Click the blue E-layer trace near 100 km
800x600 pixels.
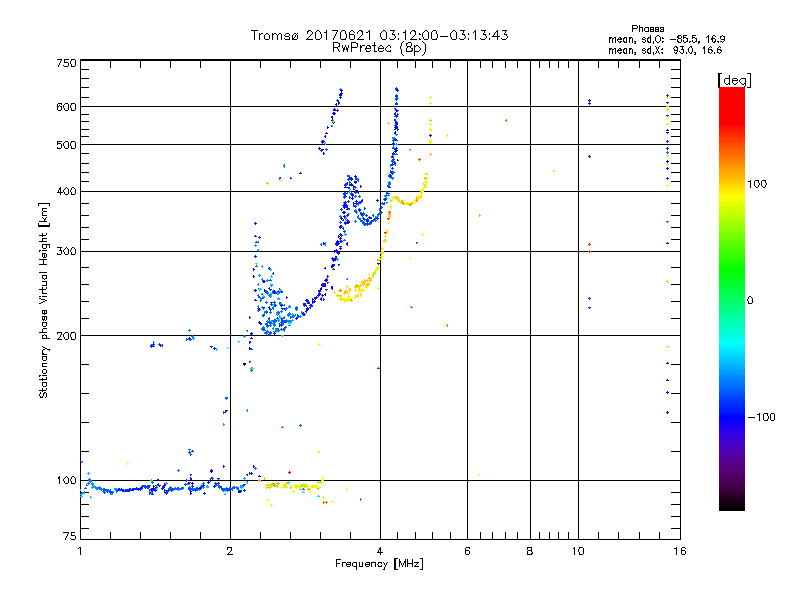click(x=163, y=488)
